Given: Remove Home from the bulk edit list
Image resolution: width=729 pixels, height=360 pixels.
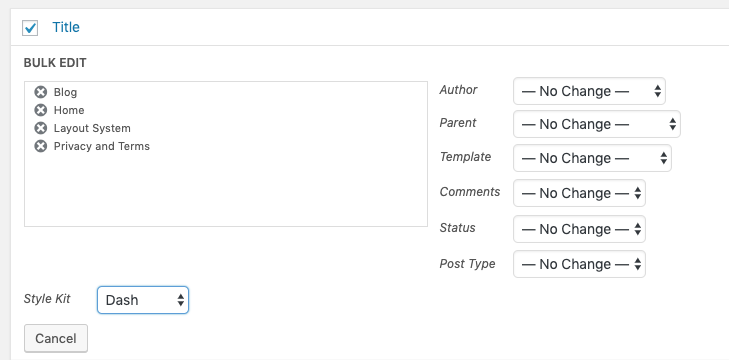Looking at the screenshot, I should pyautogui.click(x=41, y=110).
